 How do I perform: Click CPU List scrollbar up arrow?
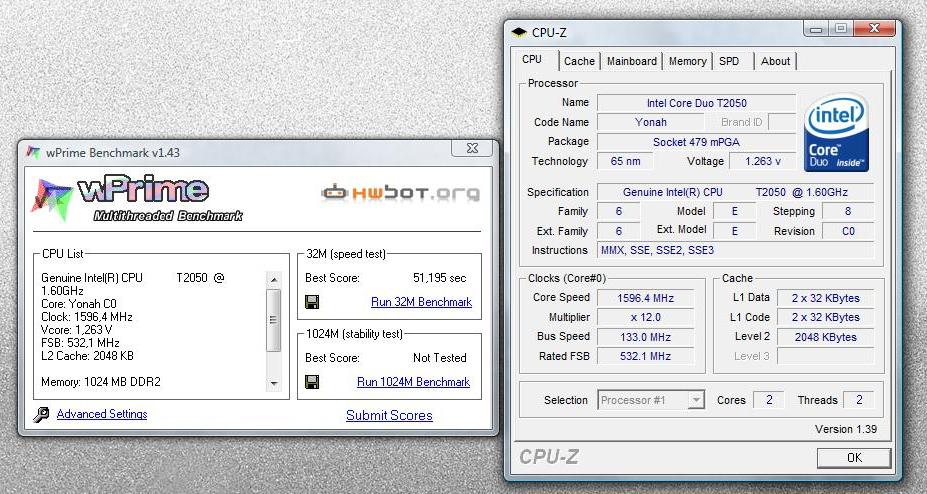273,280
